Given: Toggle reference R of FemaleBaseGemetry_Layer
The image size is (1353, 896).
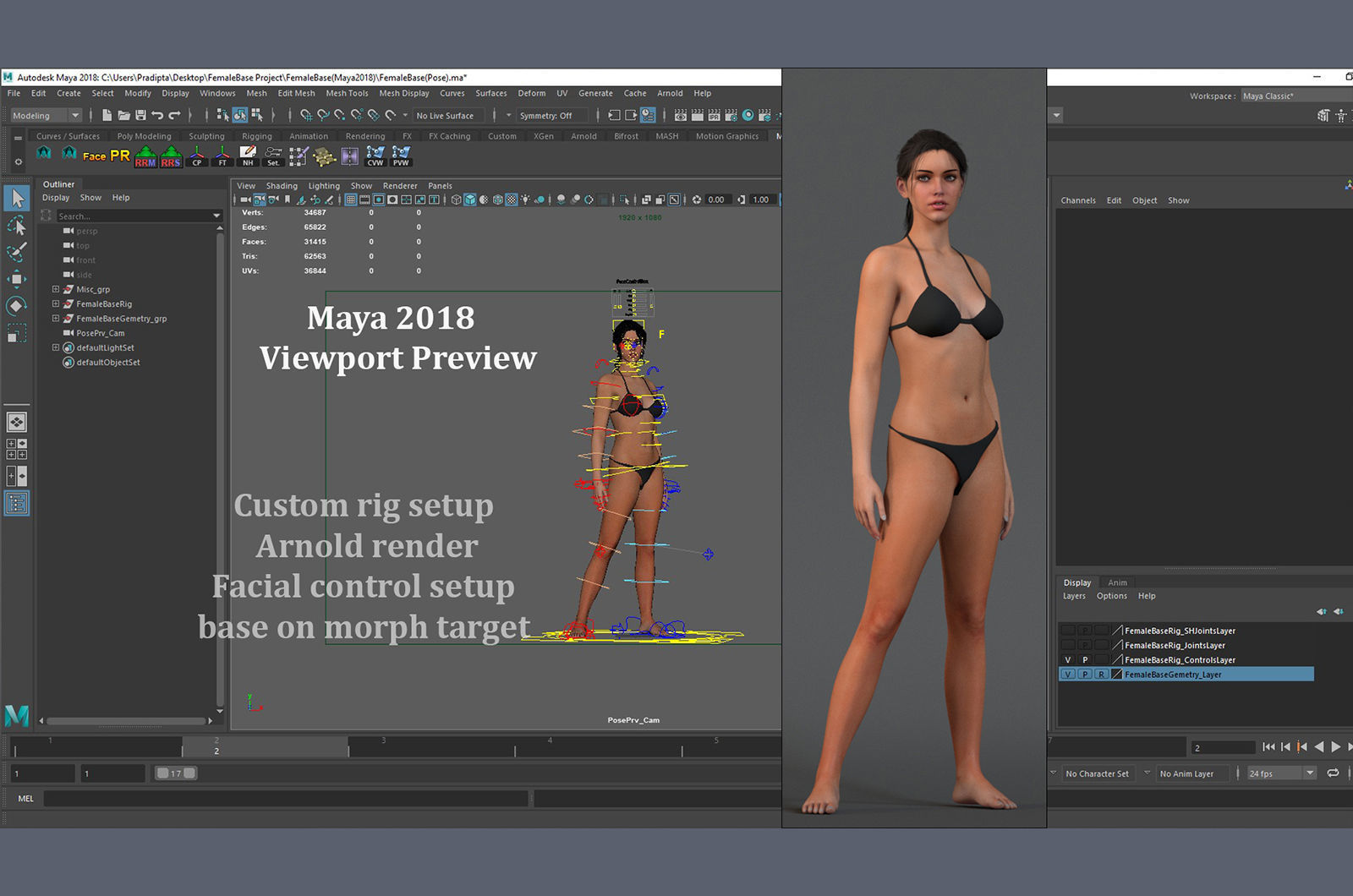Looking at the screenshot, I should click(x=1101, y=675).
